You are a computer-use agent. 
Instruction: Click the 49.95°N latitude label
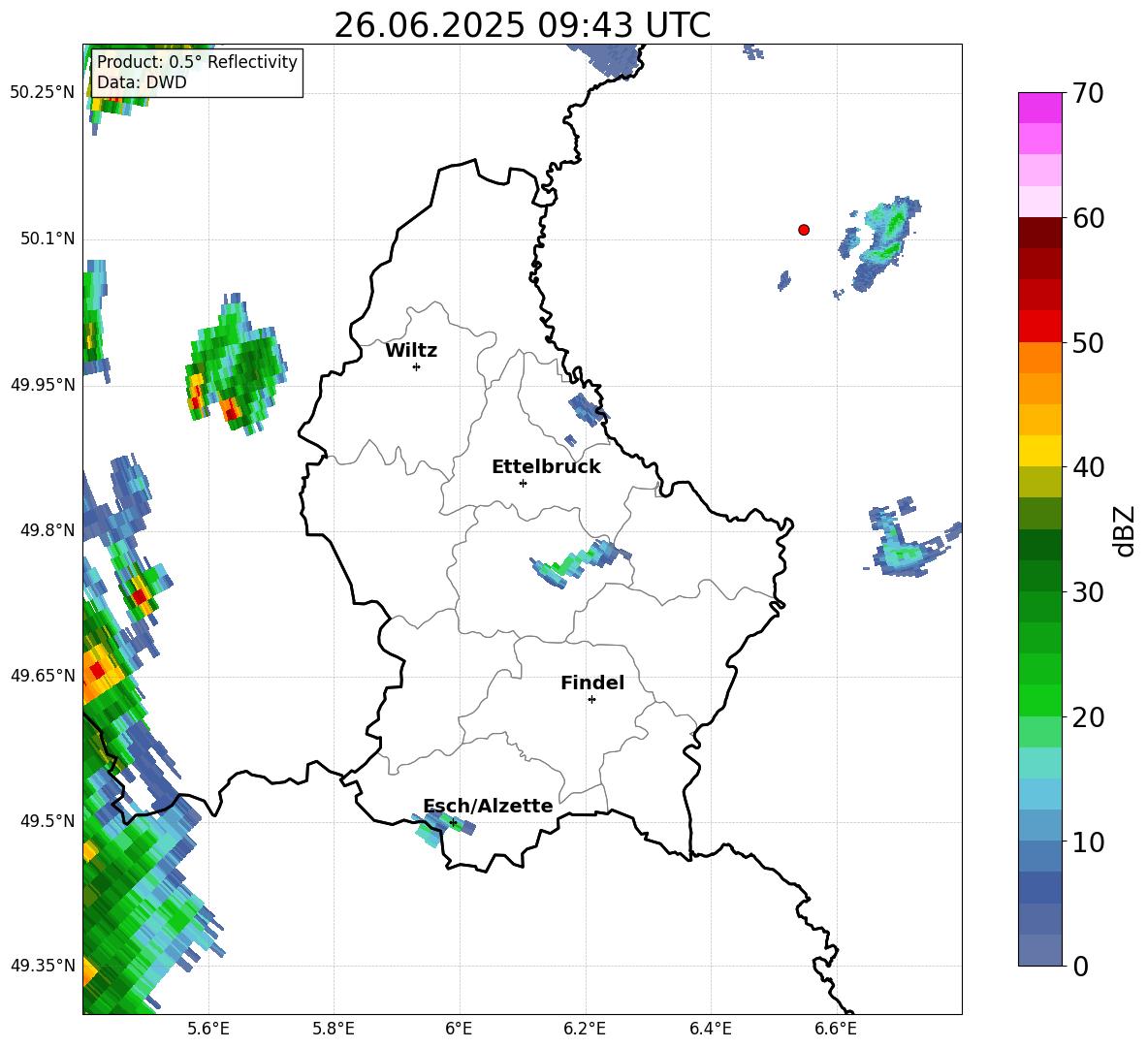(x=43, y=384)
